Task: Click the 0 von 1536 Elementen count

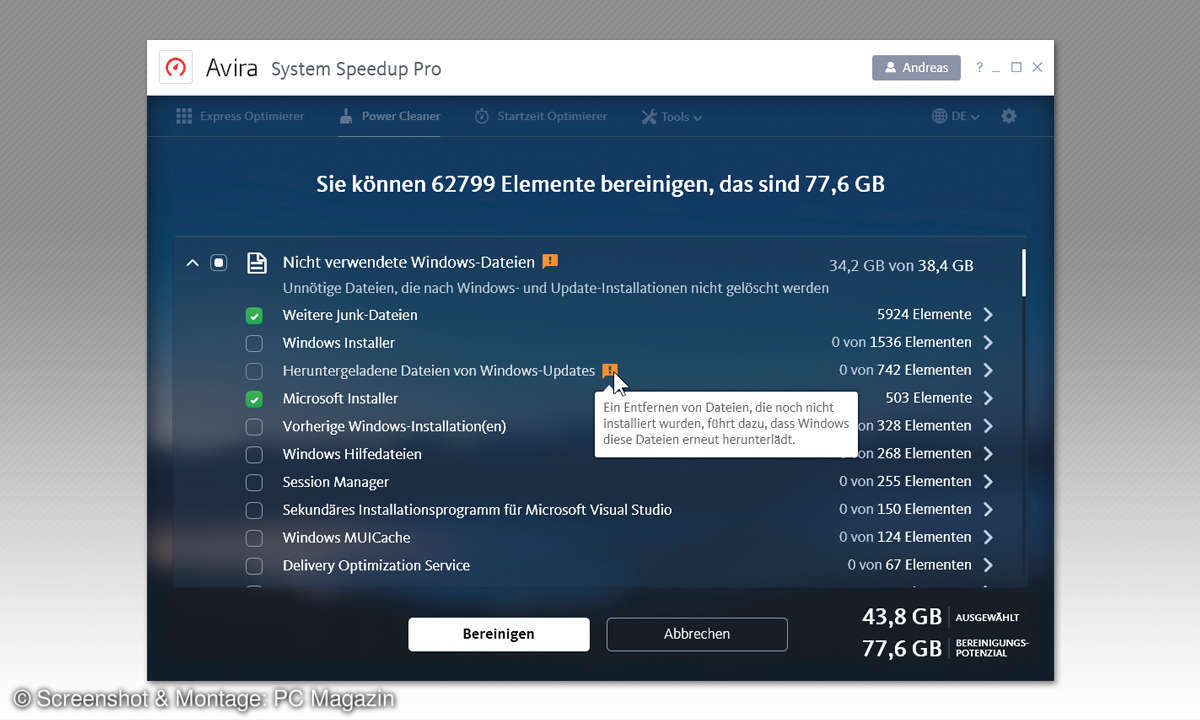Action: [901, 342]
